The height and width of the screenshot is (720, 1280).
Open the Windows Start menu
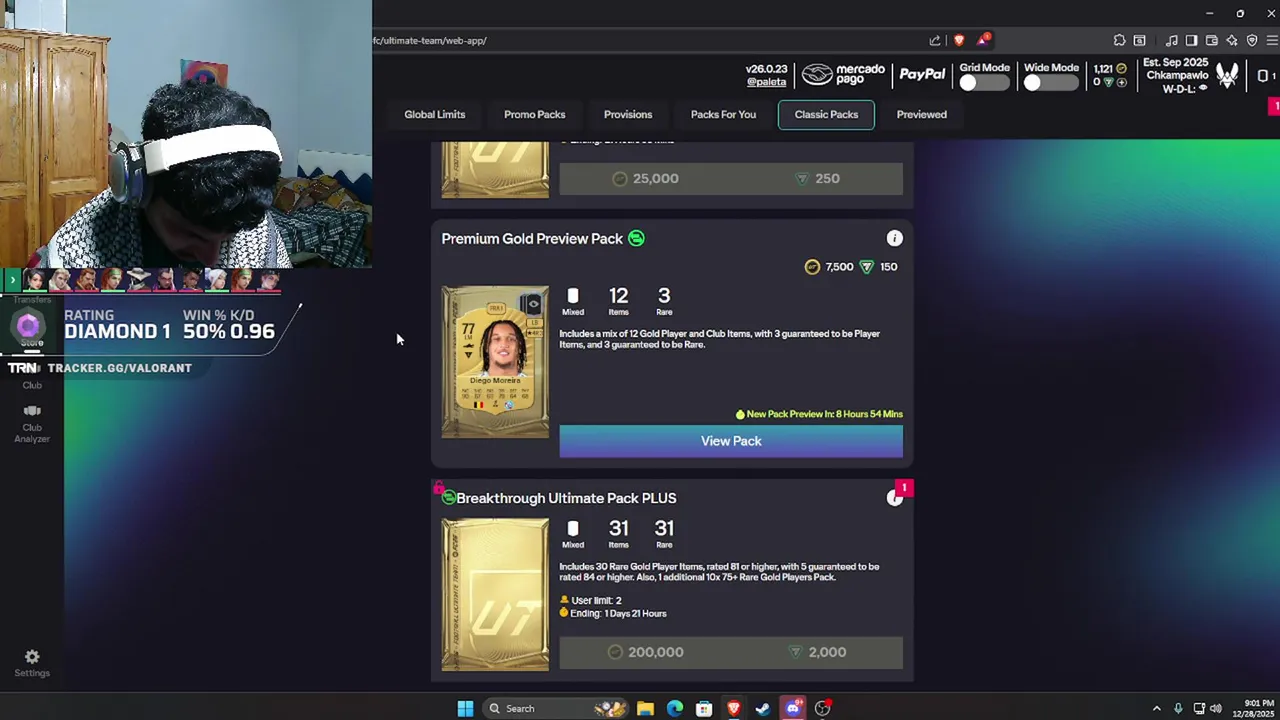(x=465, y=708)
